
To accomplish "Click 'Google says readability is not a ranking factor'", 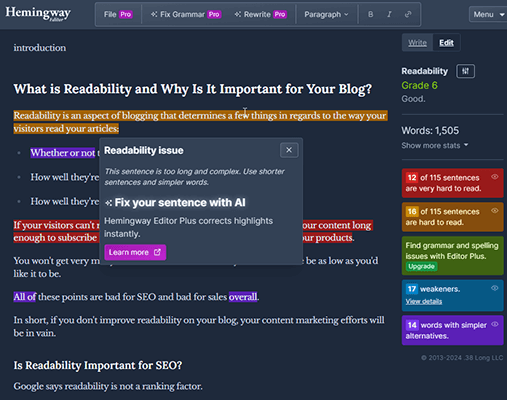I will pyautogui.click(x=108, y=386).
